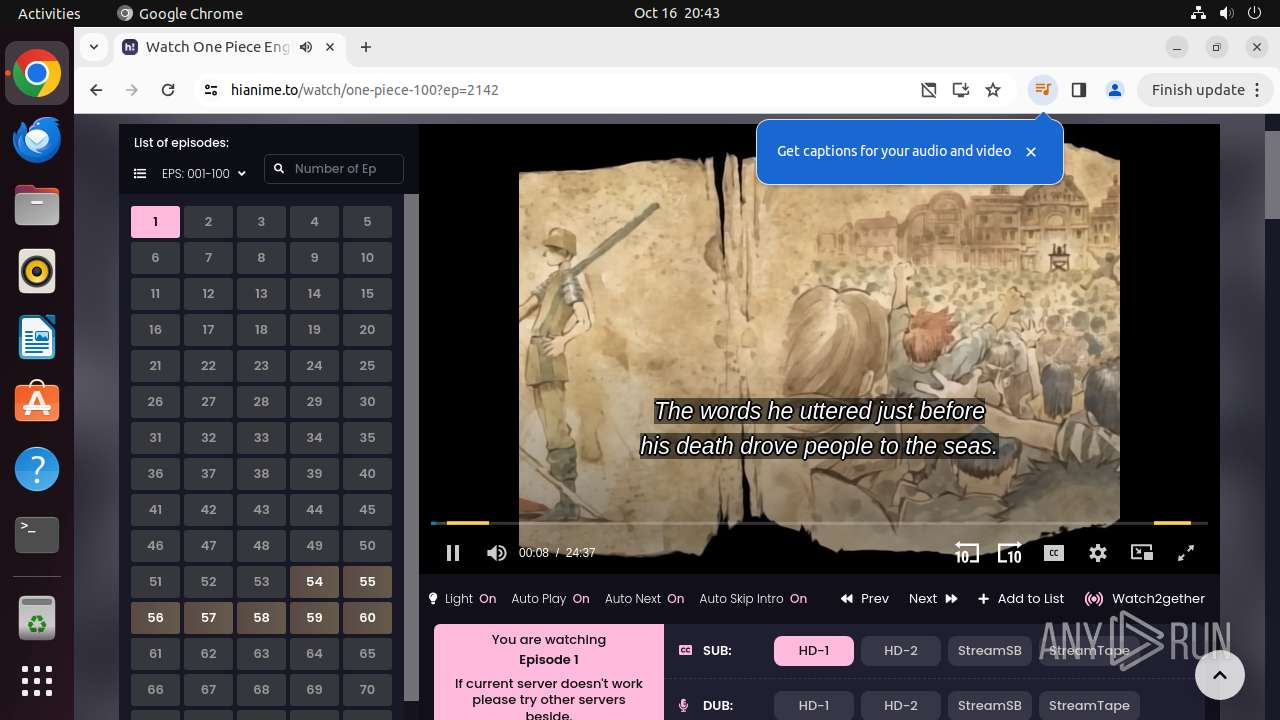The height and width of the screenshot is (720, 1280).
Task: Toggle Auto Play setting
Action: click(550, 599)
